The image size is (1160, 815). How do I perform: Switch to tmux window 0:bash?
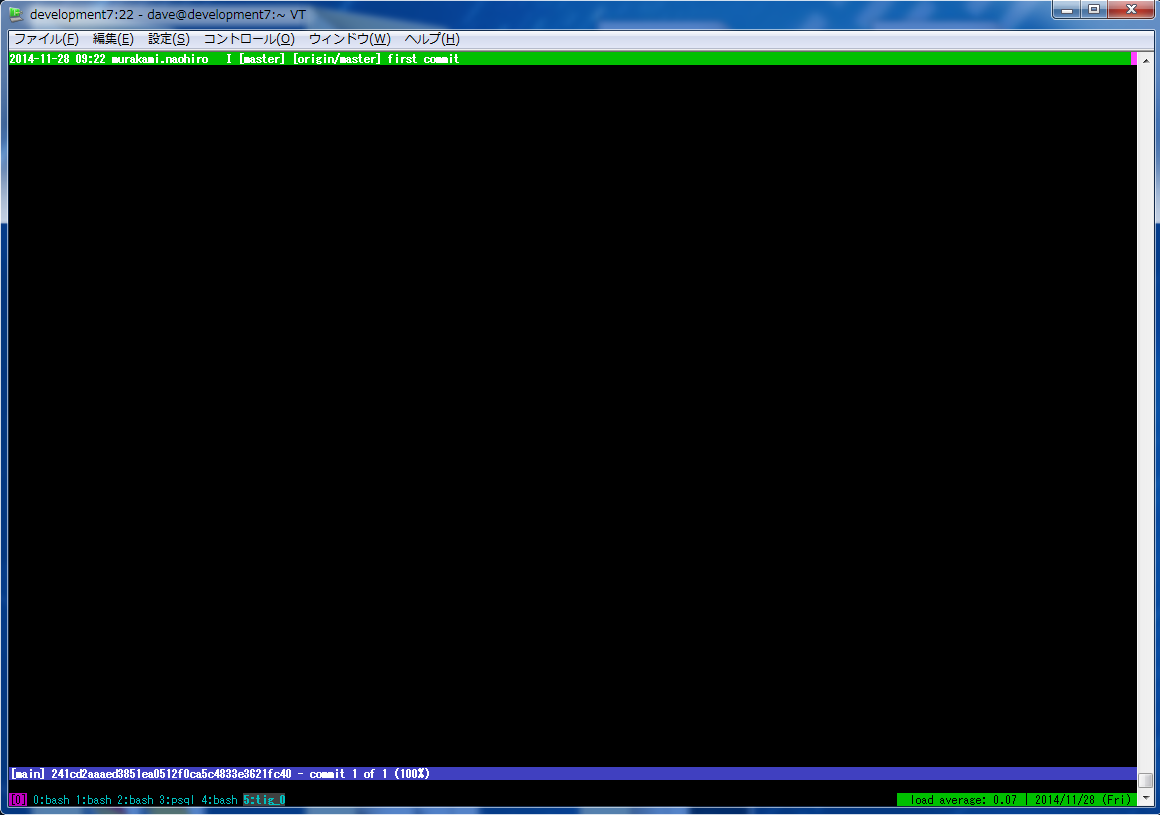[51, 800]
